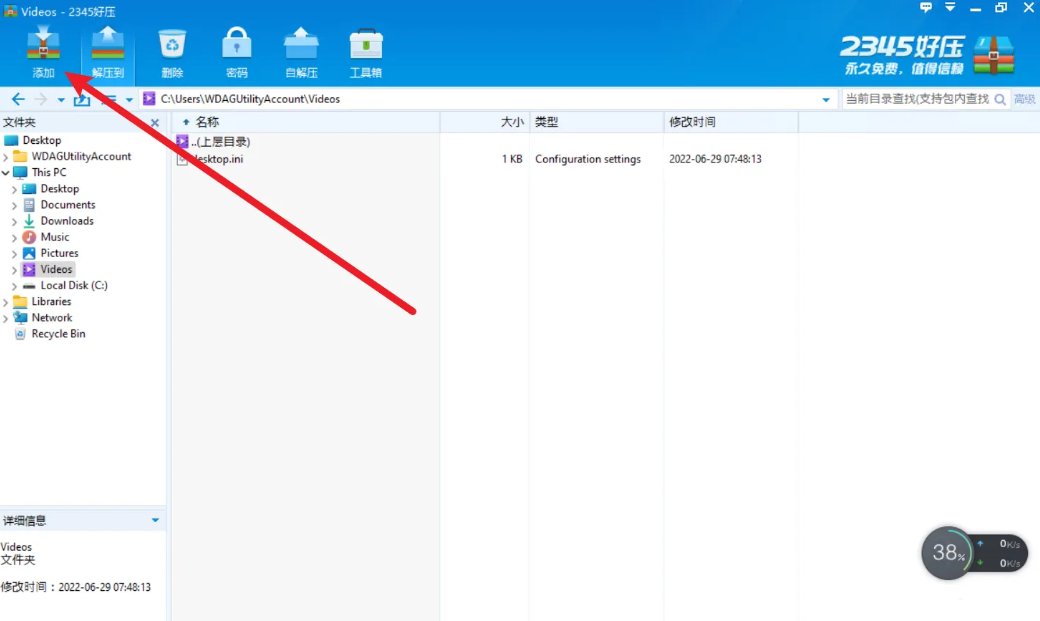Expand the Documents tree node
Image resolution: width=1040 pixels, height=621 pixels.
pos(14,205)
